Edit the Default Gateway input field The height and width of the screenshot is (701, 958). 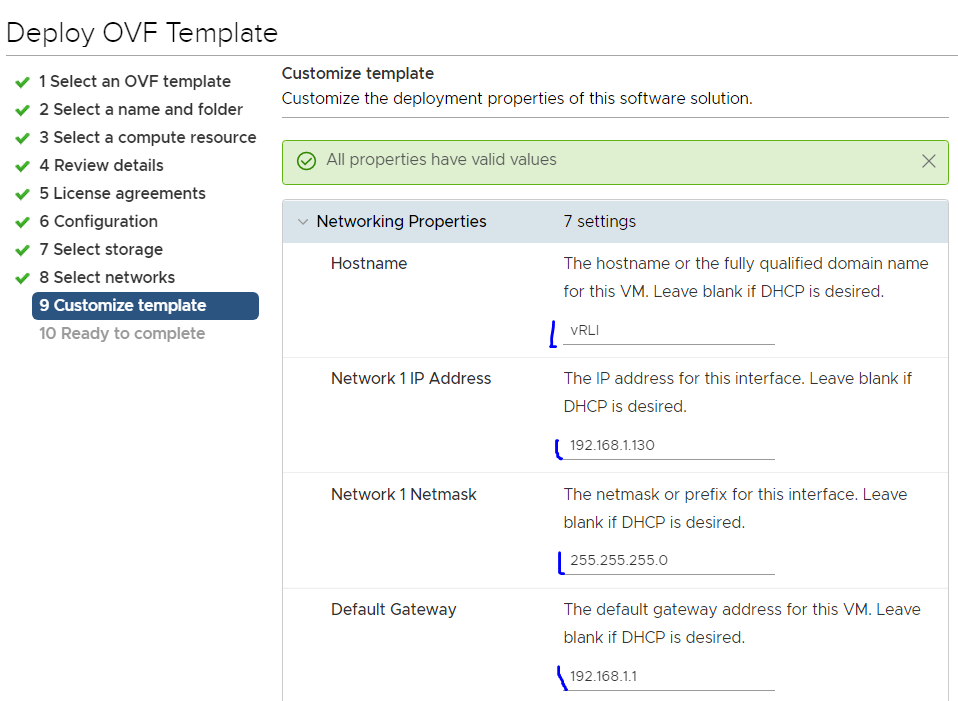pyautogui.click(x=669, y=677)
